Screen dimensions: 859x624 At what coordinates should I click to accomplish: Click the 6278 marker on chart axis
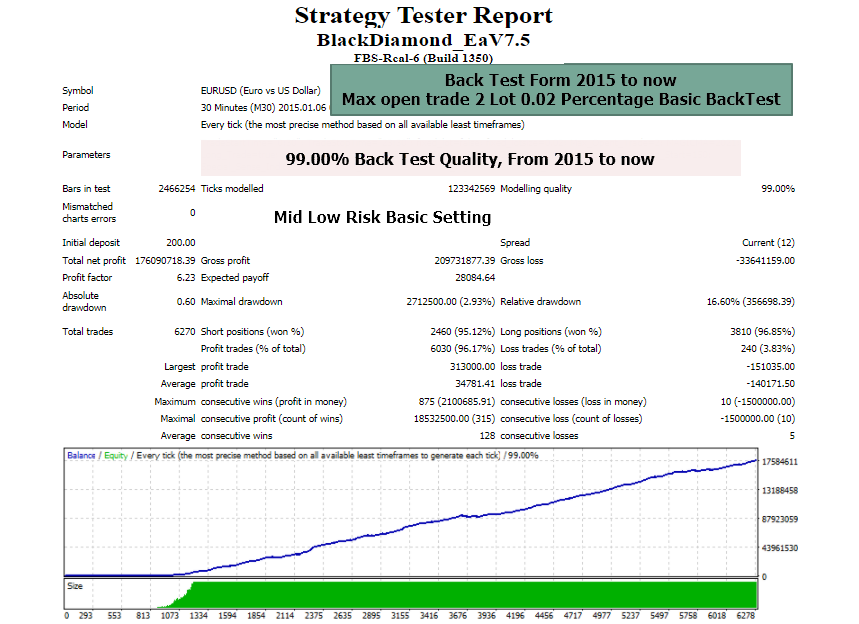pos(746,616)
